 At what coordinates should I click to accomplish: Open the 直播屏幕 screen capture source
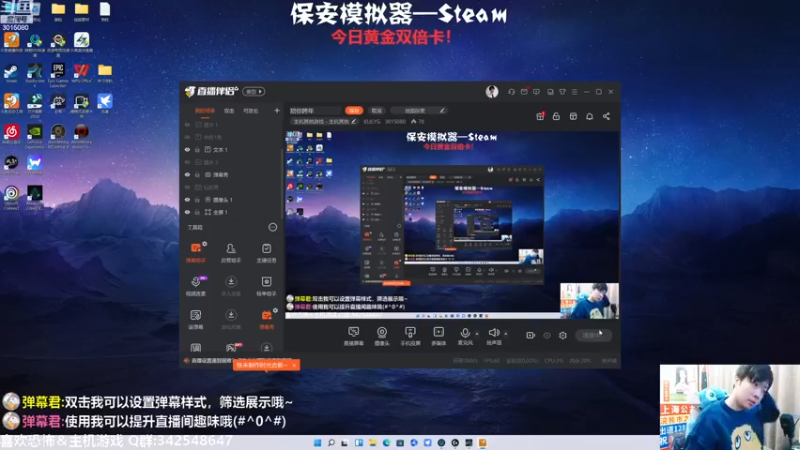click(353, 336)
